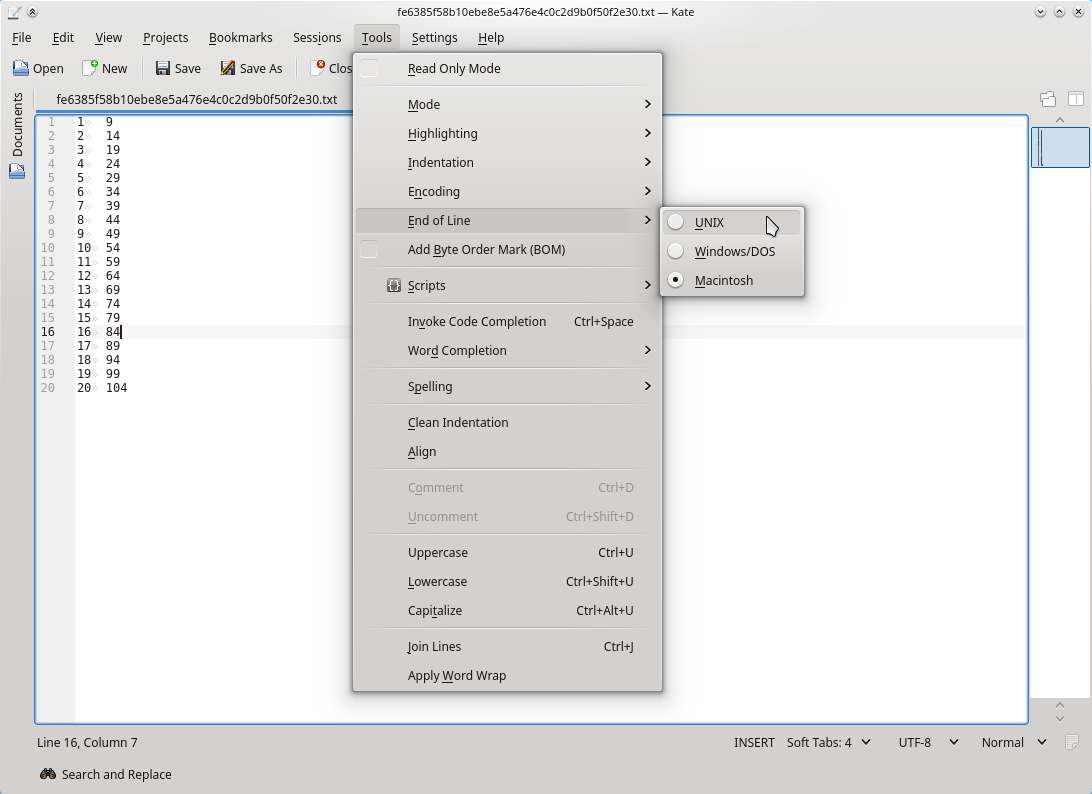The width and height of the screenshot is (1092, 794).
Task: Expand the Indentation submenu
Action: [507, 162]
